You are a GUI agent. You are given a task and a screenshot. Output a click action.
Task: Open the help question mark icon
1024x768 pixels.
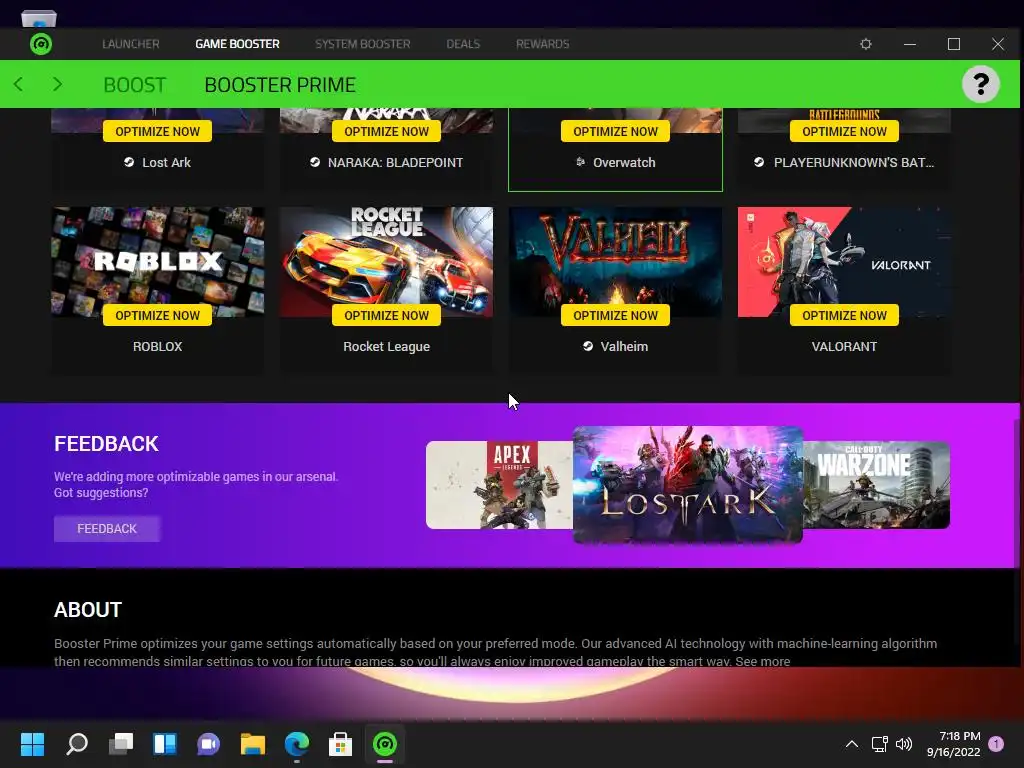pos(980,84)
